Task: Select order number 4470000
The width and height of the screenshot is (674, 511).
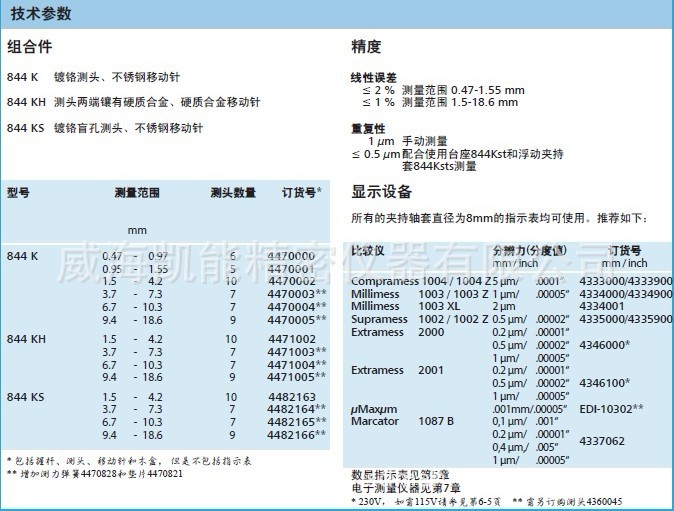Action: click(291, 256)
